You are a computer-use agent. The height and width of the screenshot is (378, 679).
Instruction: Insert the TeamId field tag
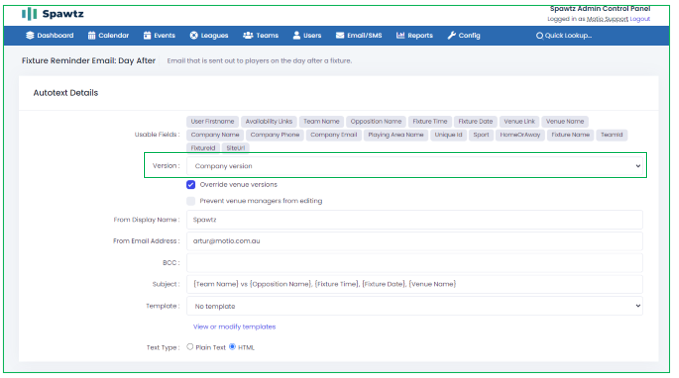pyautogui.click(x=612, y=135)
